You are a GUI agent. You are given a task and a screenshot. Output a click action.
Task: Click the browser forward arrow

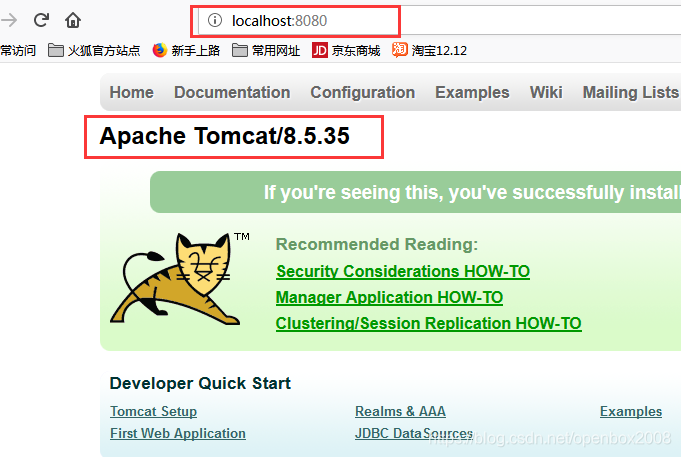pyautogui.click(x=9, y=20)
